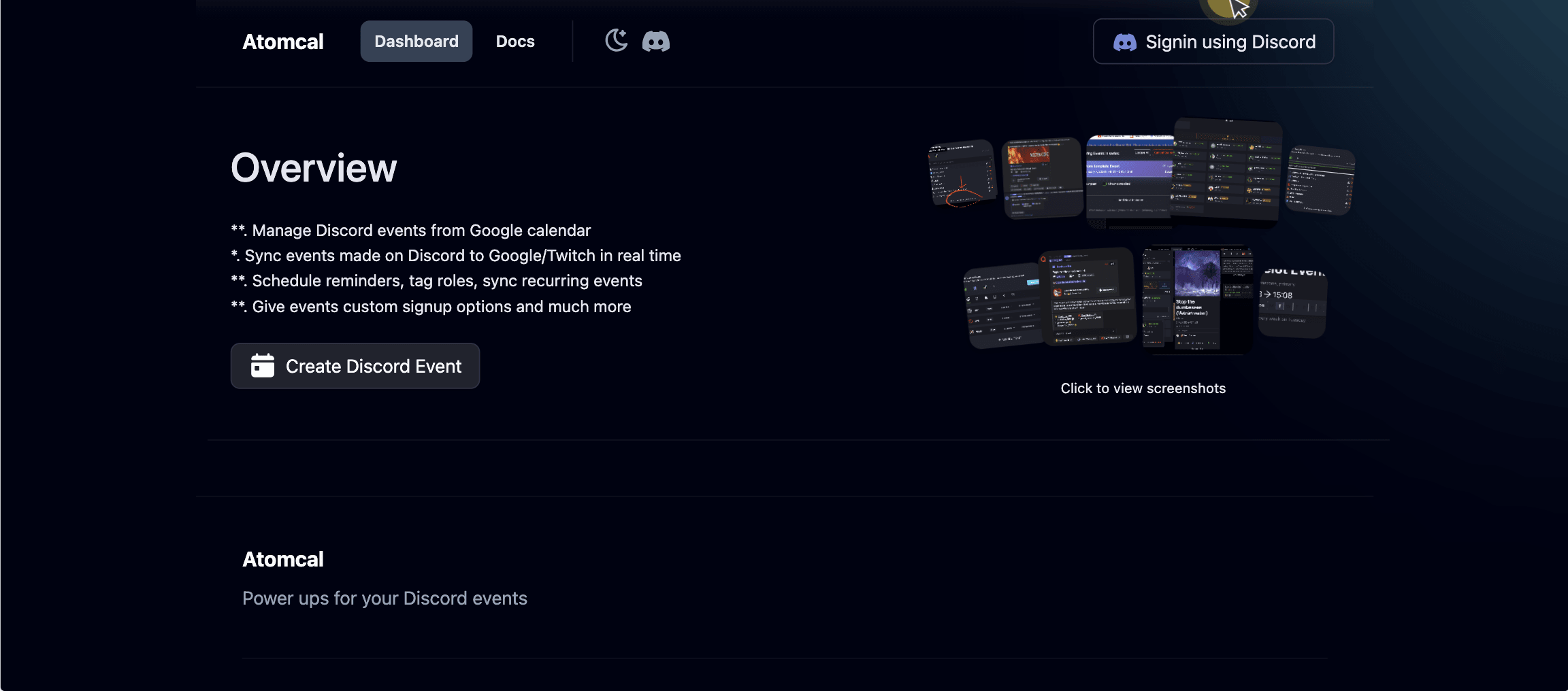Click the Discord logo inside the Signin button
This screenshot has height=691, width=1568.
(1124, 41)
